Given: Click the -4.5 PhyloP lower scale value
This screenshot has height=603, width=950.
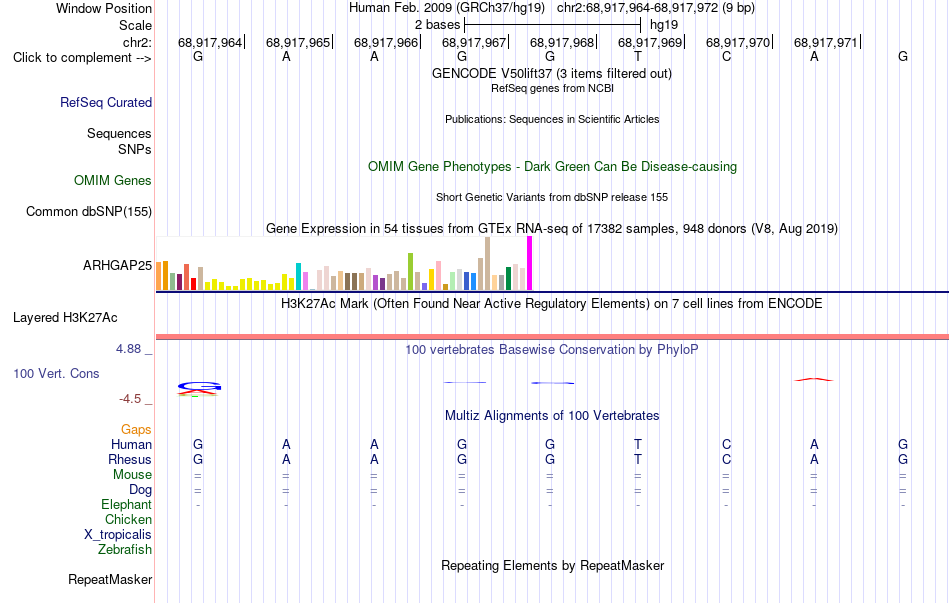Looking at the screenshot, I should click(130, 399).
